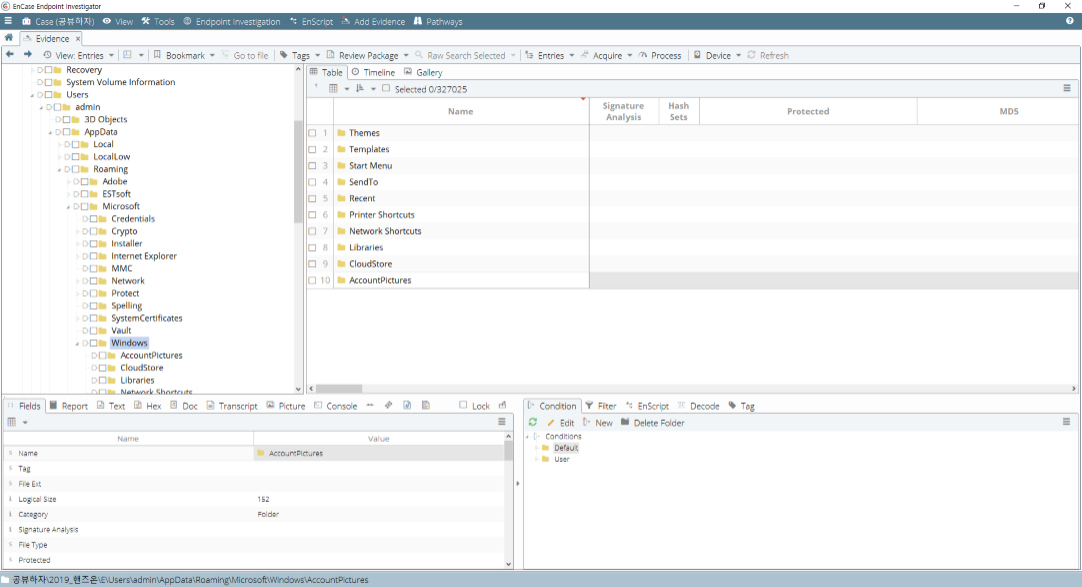Open the EnScript menu in the top bar

(311, 21)
